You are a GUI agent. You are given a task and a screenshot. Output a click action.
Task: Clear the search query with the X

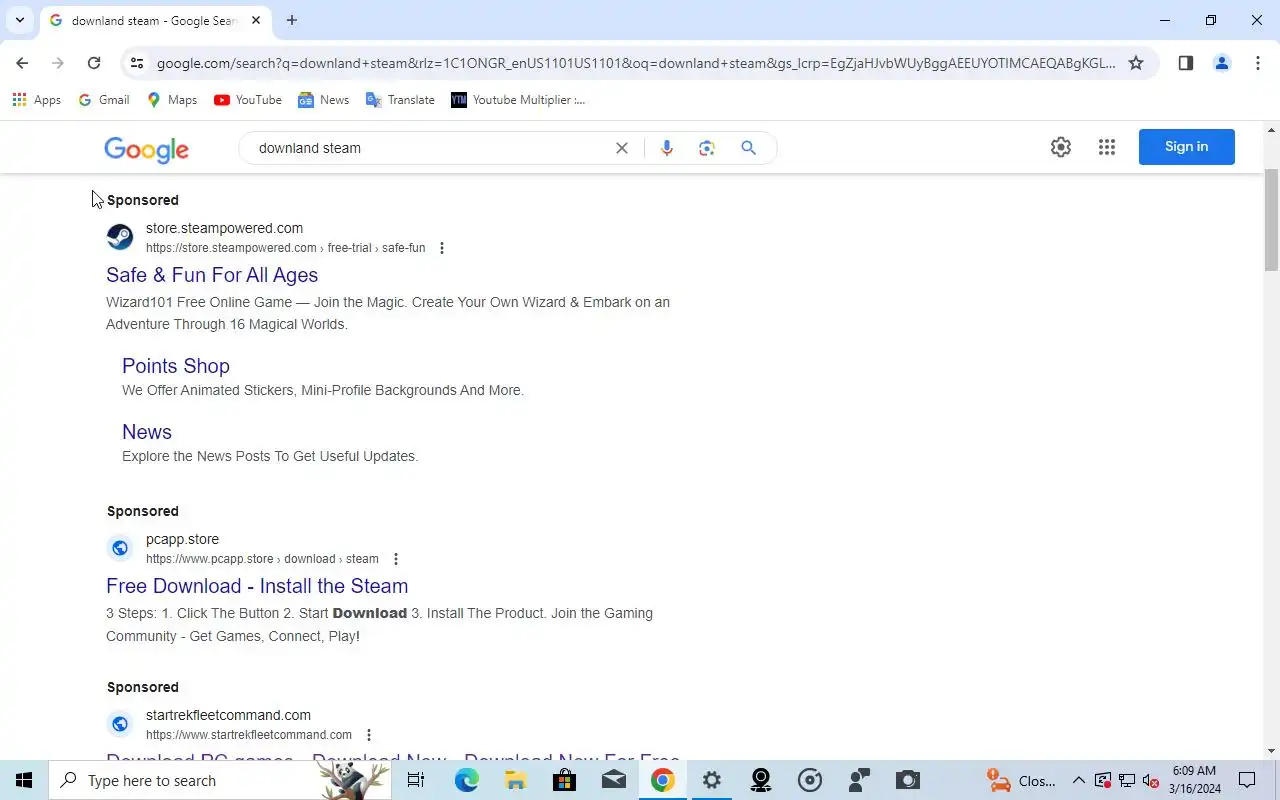point(622,148)
